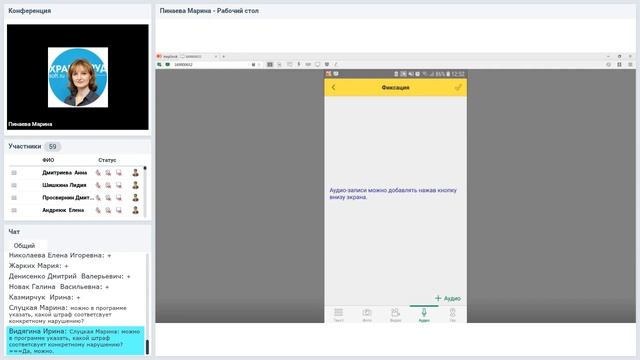Click the Конференция panel title
The width and height of the screenshot is (640, 360).
pyautogui.click(x=29, y=11)
